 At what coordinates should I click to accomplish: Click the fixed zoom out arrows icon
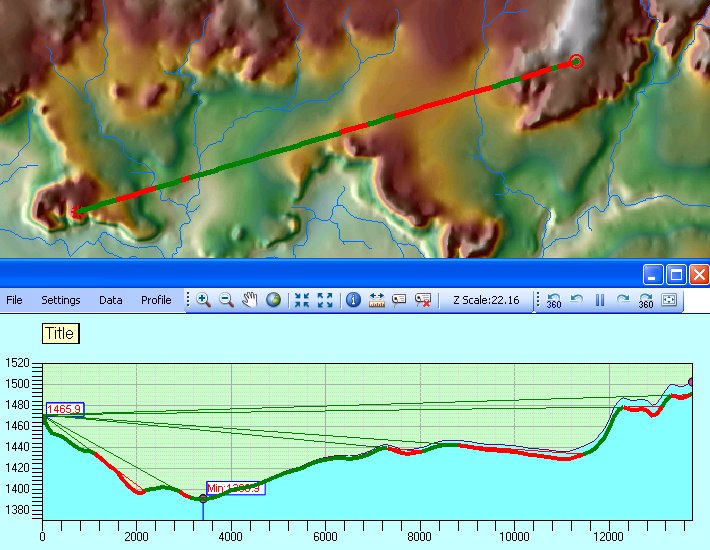(325, 299)
